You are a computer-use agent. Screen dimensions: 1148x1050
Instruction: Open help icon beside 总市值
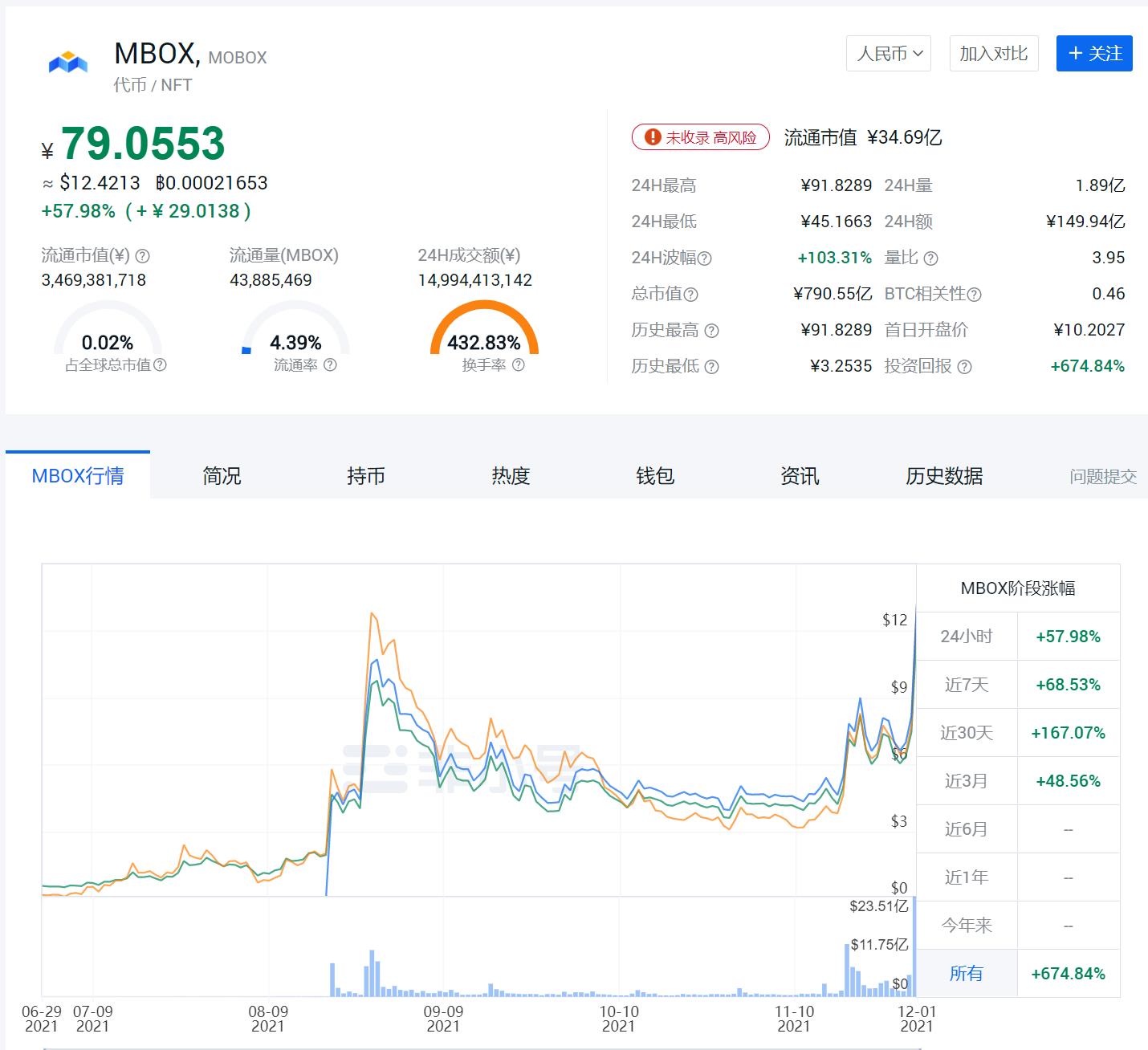690,295
